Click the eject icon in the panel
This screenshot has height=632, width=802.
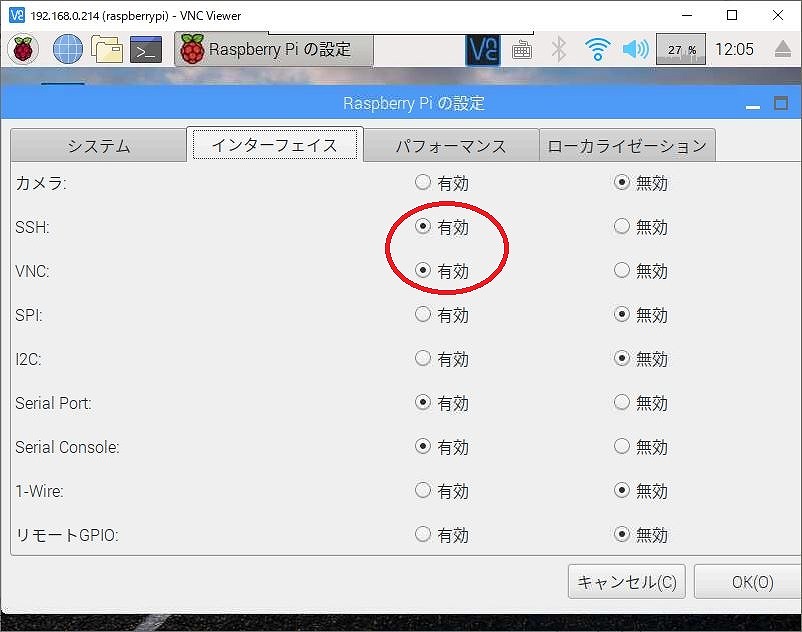(x=783, y=50)
